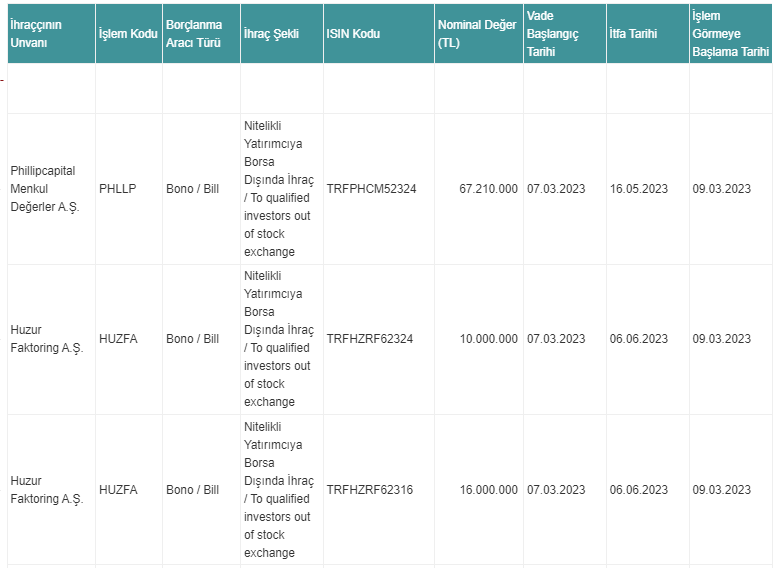Click the İşlem Görmeye Başlama Tarihi header
The image size is (775, 568).
731,34
